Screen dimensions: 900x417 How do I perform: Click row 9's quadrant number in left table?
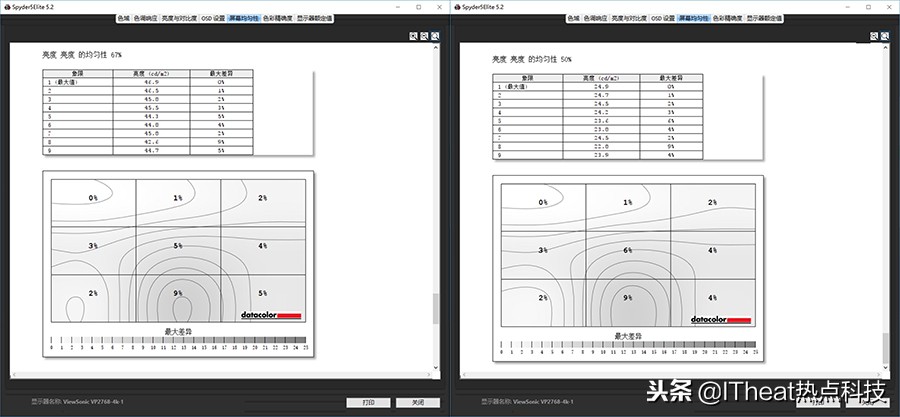coord(49,150)
